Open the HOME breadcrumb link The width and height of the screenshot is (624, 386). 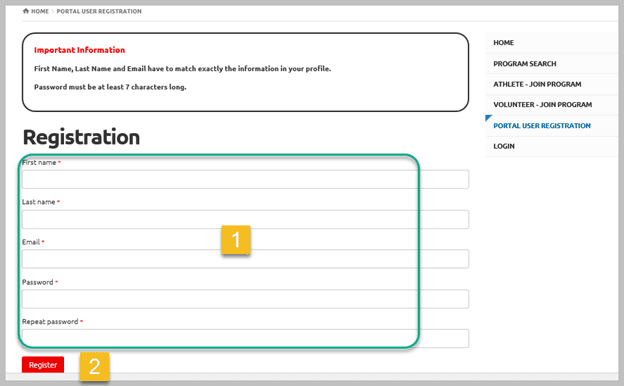coord(40,11)
